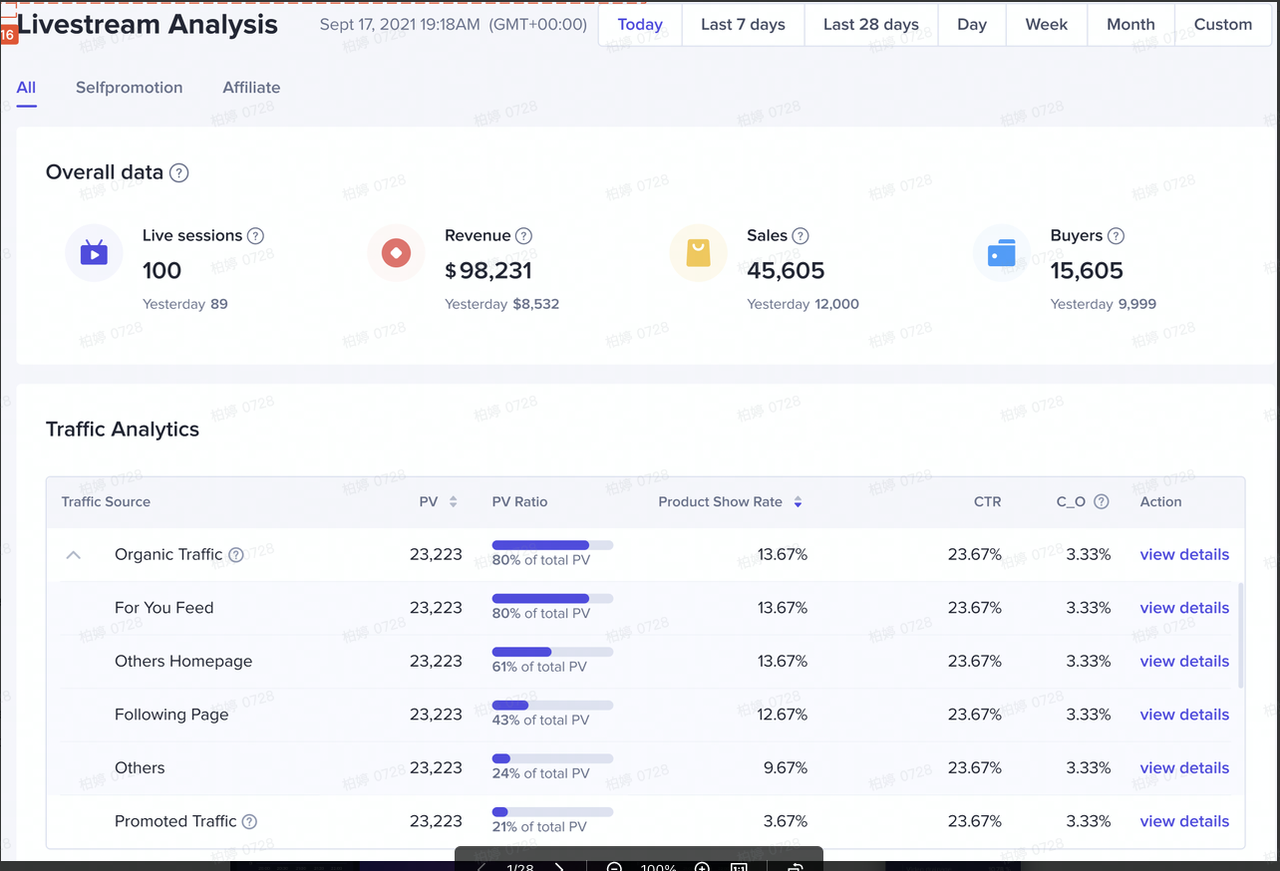The height and width of the screenshot is (871, 1280).
Task: Collapse the Organic Traffic row
Action: 73,555
